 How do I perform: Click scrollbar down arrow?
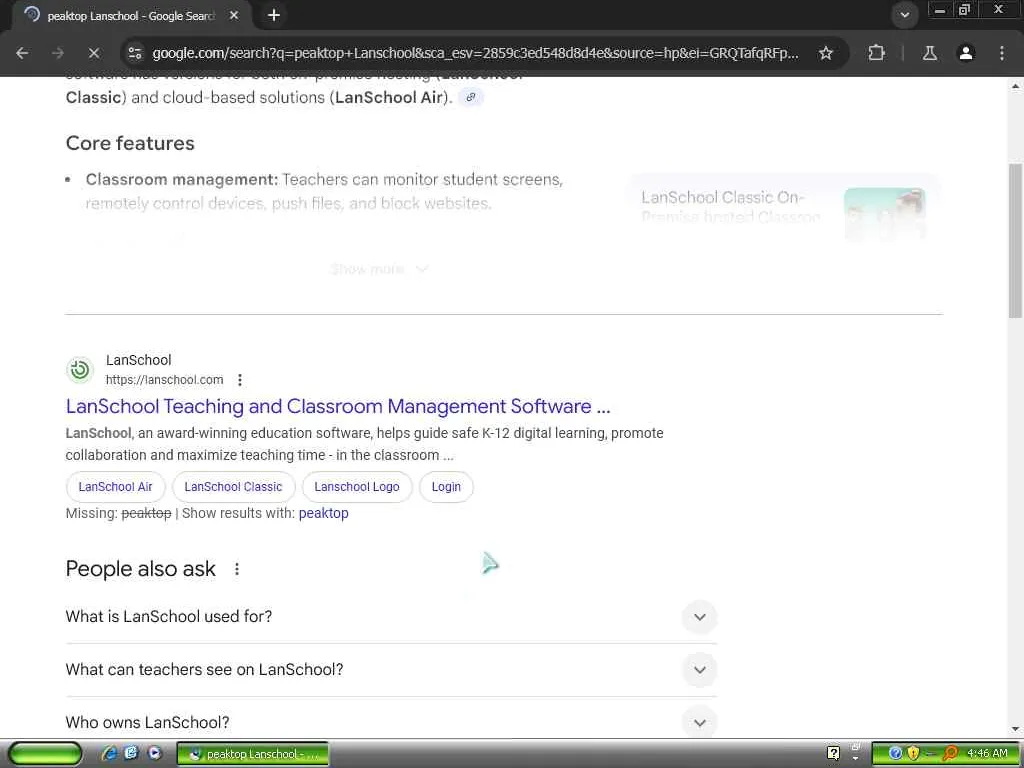pos(1016,729)
